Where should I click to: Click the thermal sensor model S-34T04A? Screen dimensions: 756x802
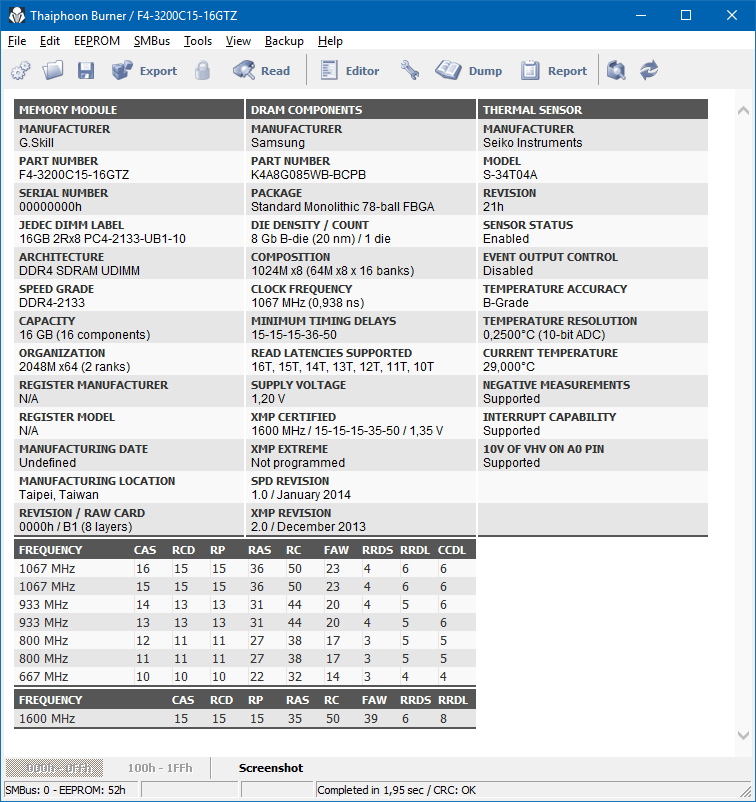(510, 175)
